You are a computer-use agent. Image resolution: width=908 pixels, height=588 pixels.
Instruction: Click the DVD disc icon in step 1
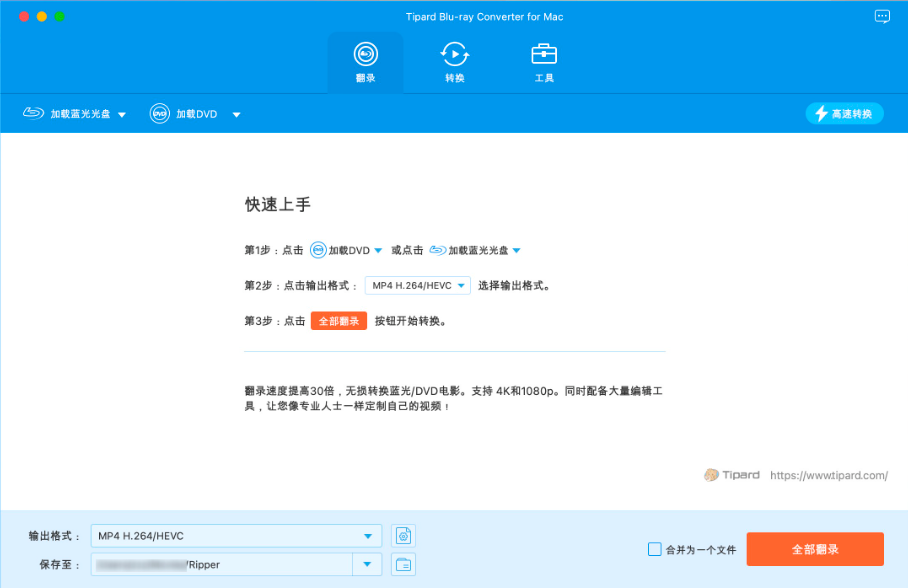click(x=318, y=250)
